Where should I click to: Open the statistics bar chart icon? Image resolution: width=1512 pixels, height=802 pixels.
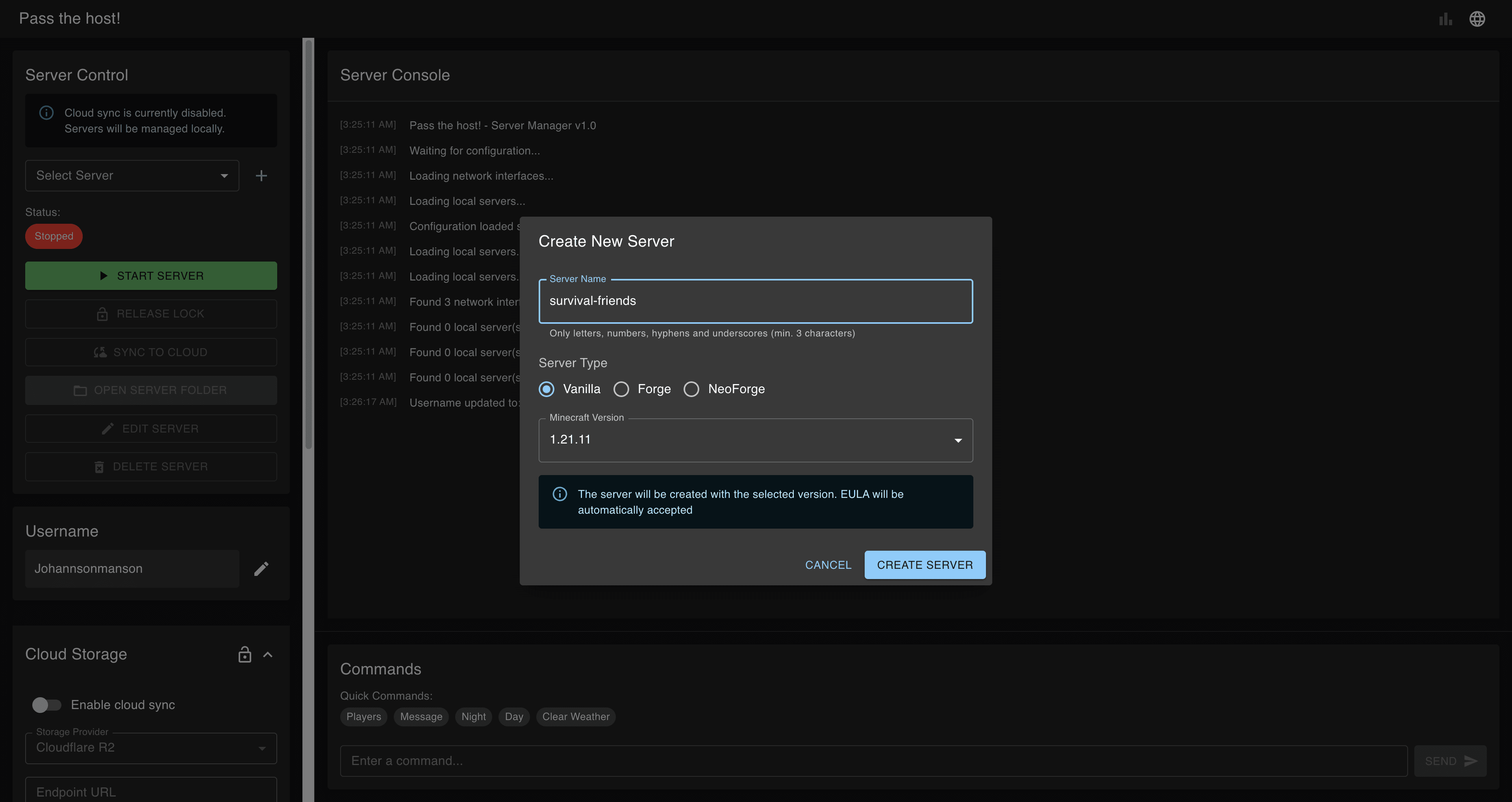click(x=1446, y=19)
